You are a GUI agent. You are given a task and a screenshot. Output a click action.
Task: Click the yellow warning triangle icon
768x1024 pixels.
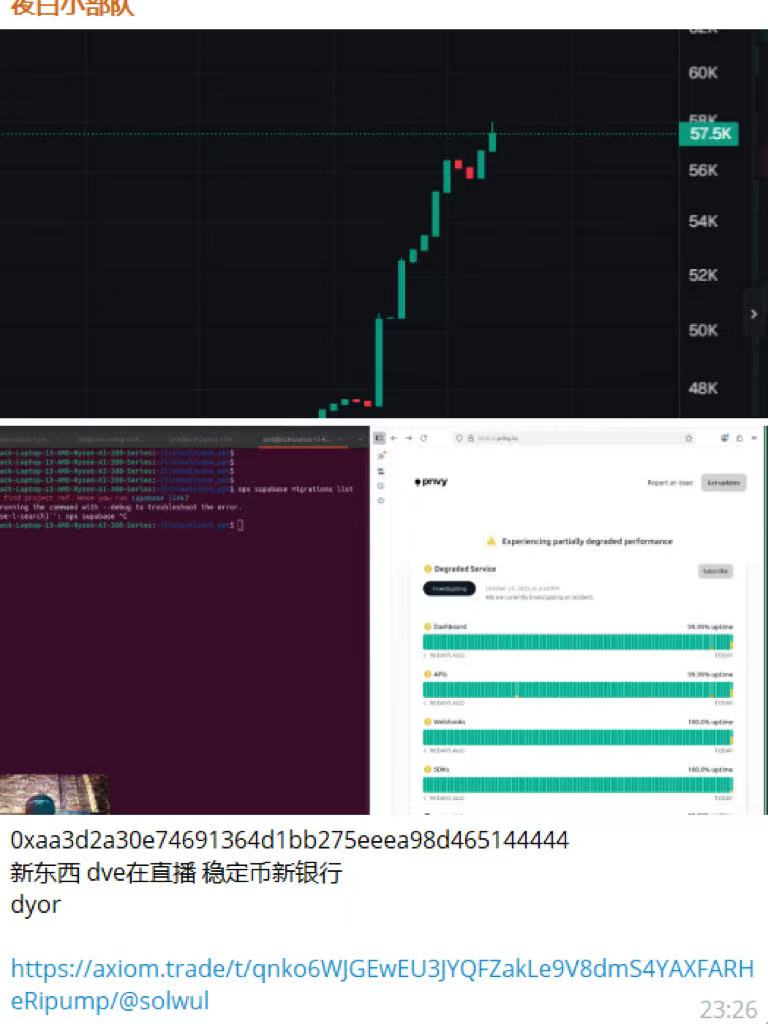pyautogui.click(x=491, y=541)
